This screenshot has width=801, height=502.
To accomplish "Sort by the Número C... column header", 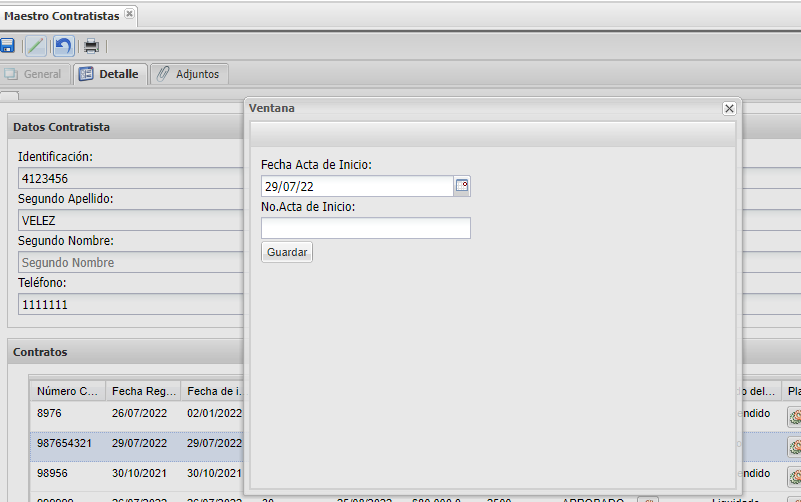I will [x=67, y=391].
